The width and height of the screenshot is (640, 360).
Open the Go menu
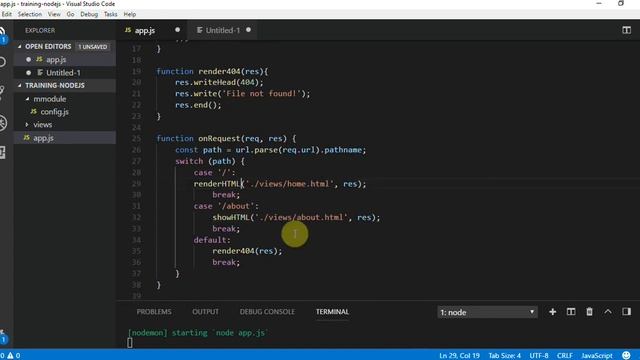click(x=70, y=14)
